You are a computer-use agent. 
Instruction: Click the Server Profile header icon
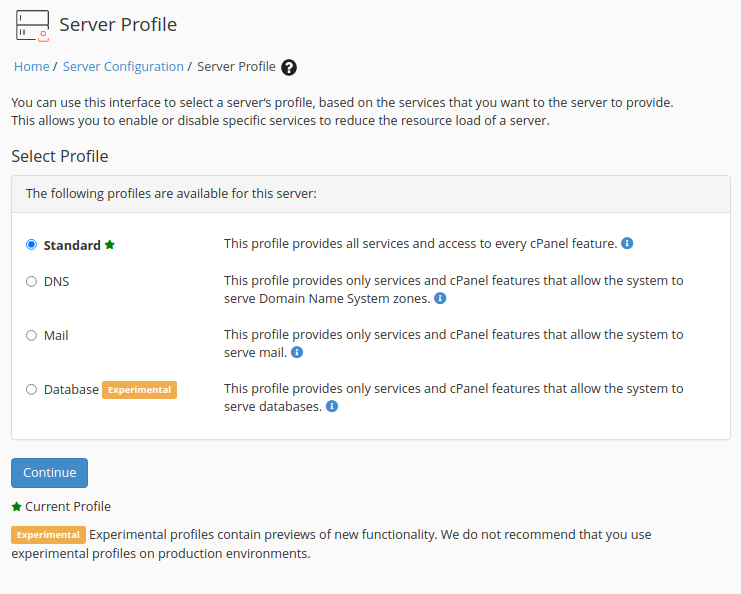pyautogui.click(x=32, y=25)
